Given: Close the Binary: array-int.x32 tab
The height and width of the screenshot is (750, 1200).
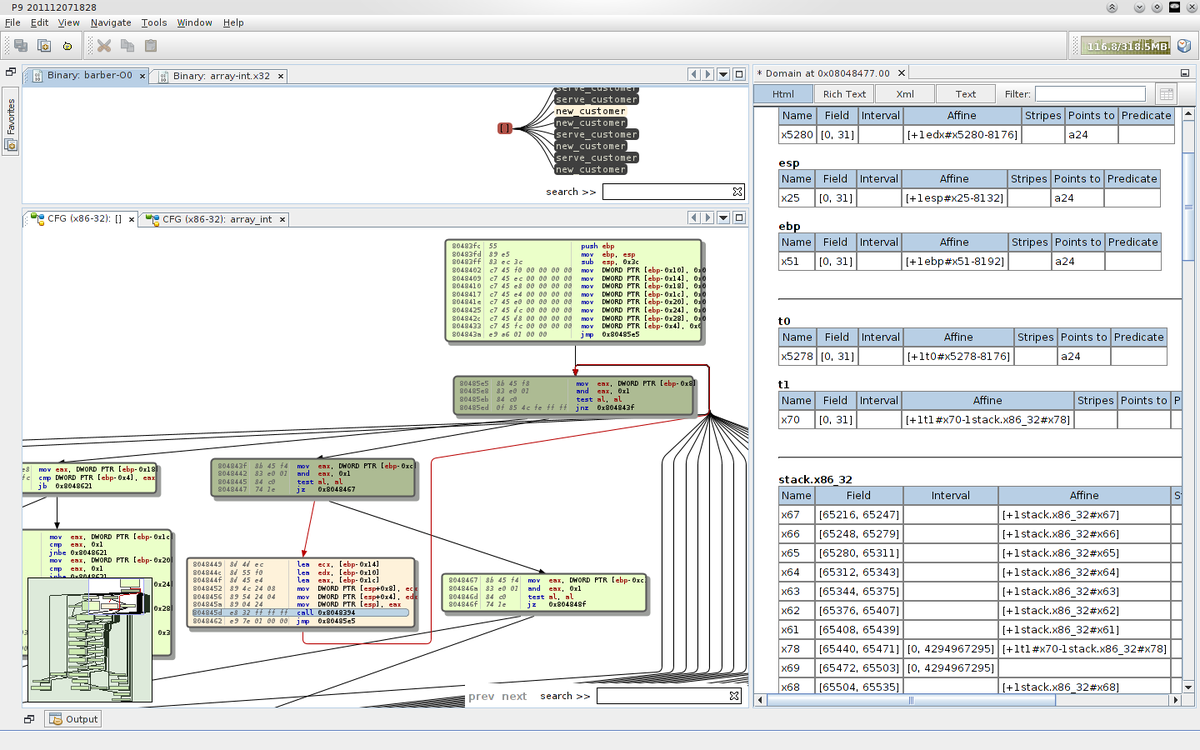Looking at the screenshot, I should pyautogui.click(x=281, y=75).
